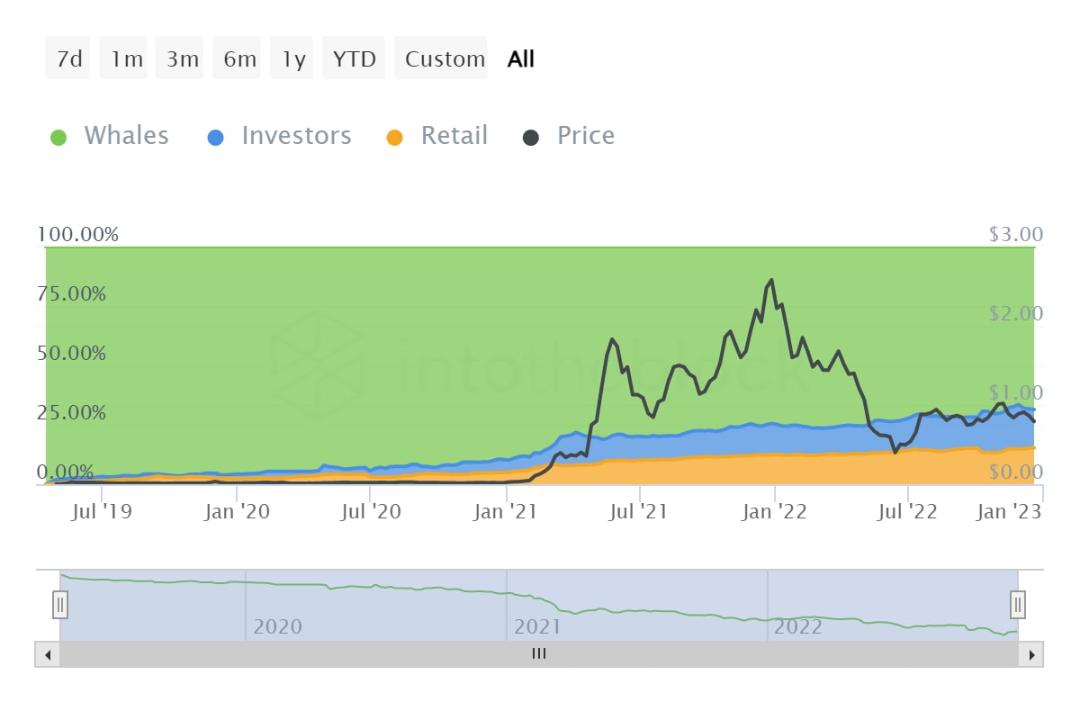The image size is (1080, 720).
Task: Grab the right navigator range handle
Action: (1018, 605)
